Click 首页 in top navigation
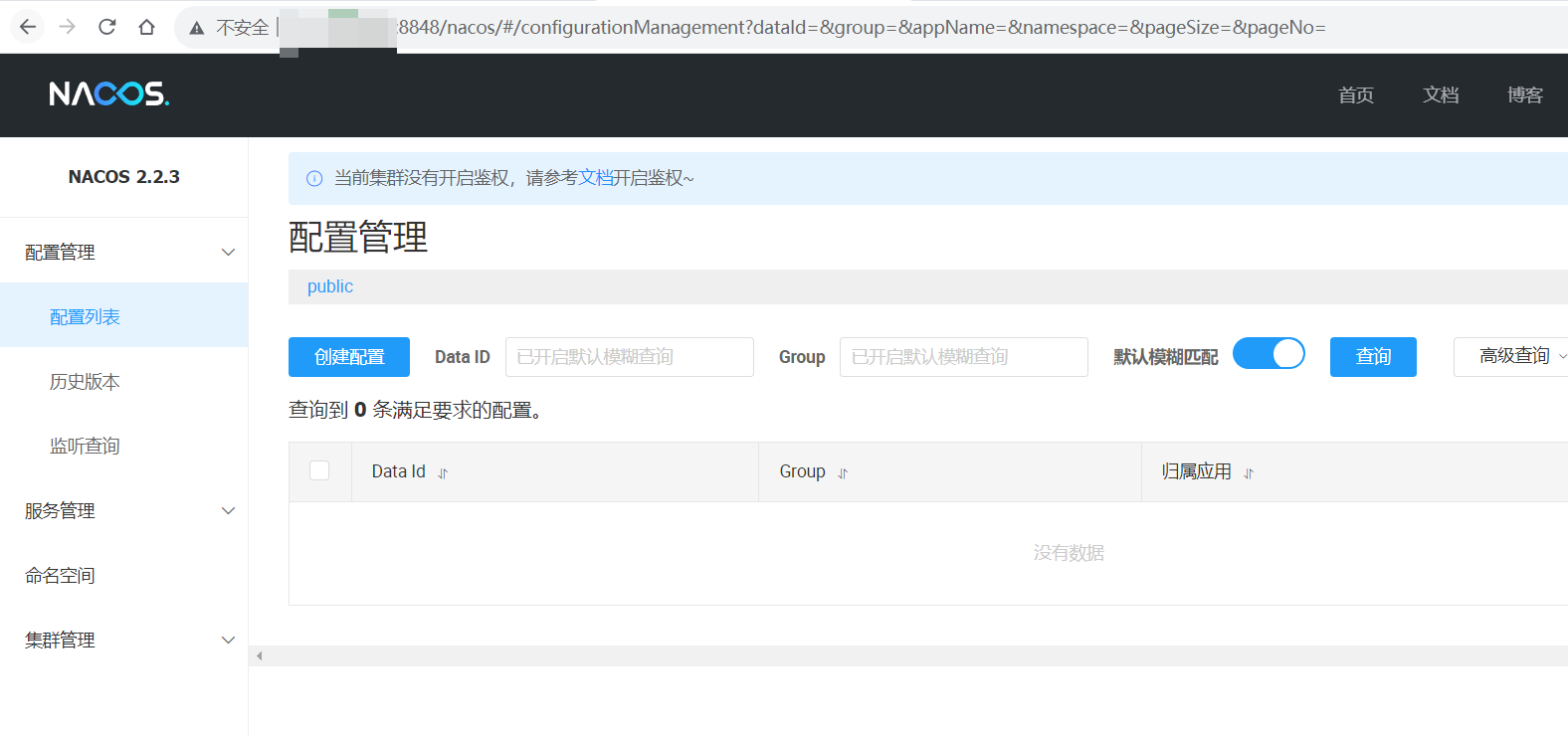The image size is (1568, 736). tap(1356, 94)
